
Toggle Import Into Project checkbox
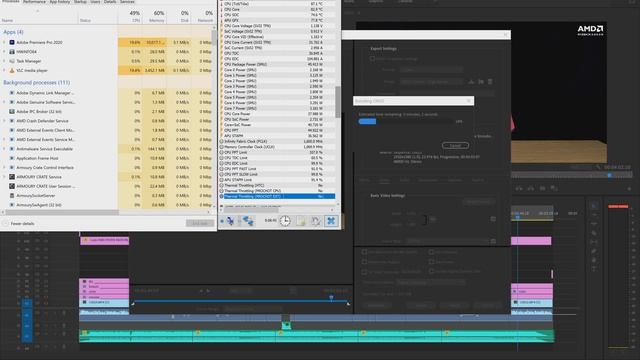tap(364, 262)
